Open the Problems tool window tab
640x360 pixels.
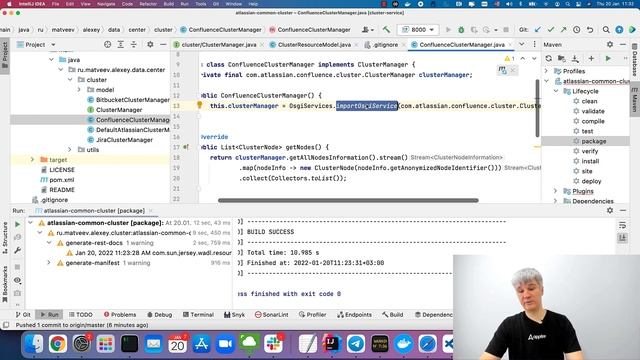point(120,315)
